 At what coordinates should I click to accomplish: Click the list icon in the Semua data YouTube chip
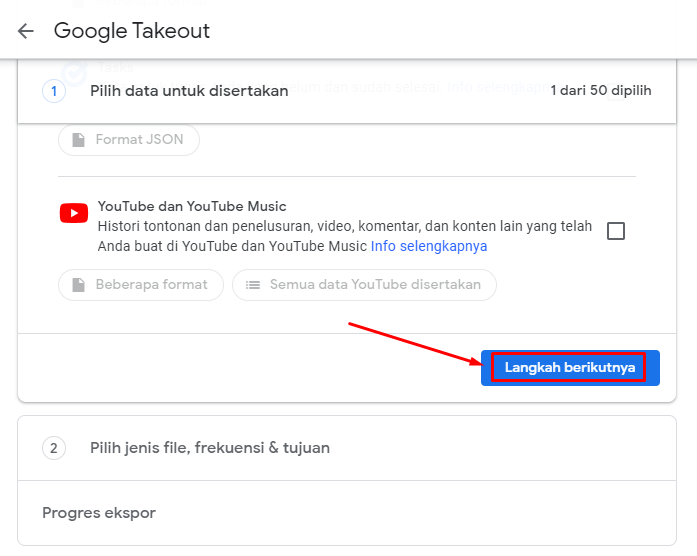point(253,285)
